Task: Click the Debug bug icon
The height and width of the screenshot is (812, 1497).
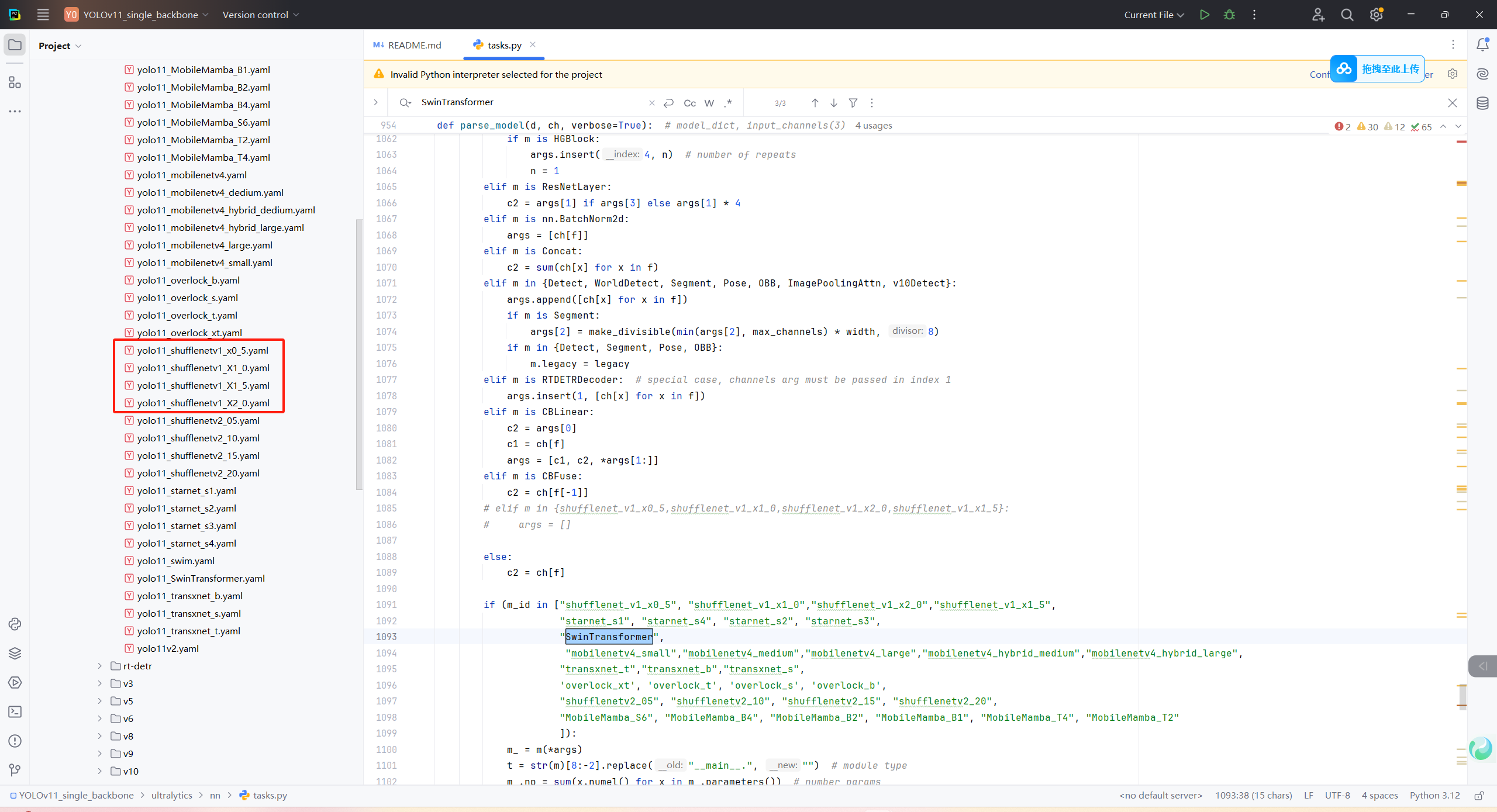Action: tap(1229, 15)
